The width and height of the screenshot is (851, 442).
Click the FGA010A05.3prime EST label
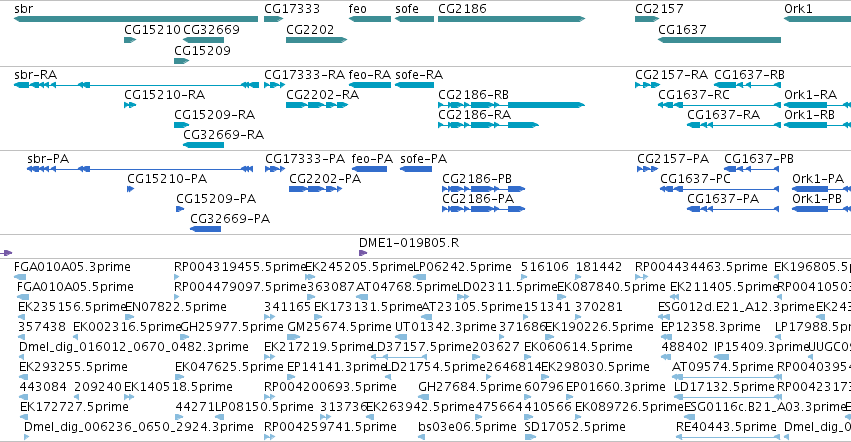pyautogui.click(x=72, y=267)
